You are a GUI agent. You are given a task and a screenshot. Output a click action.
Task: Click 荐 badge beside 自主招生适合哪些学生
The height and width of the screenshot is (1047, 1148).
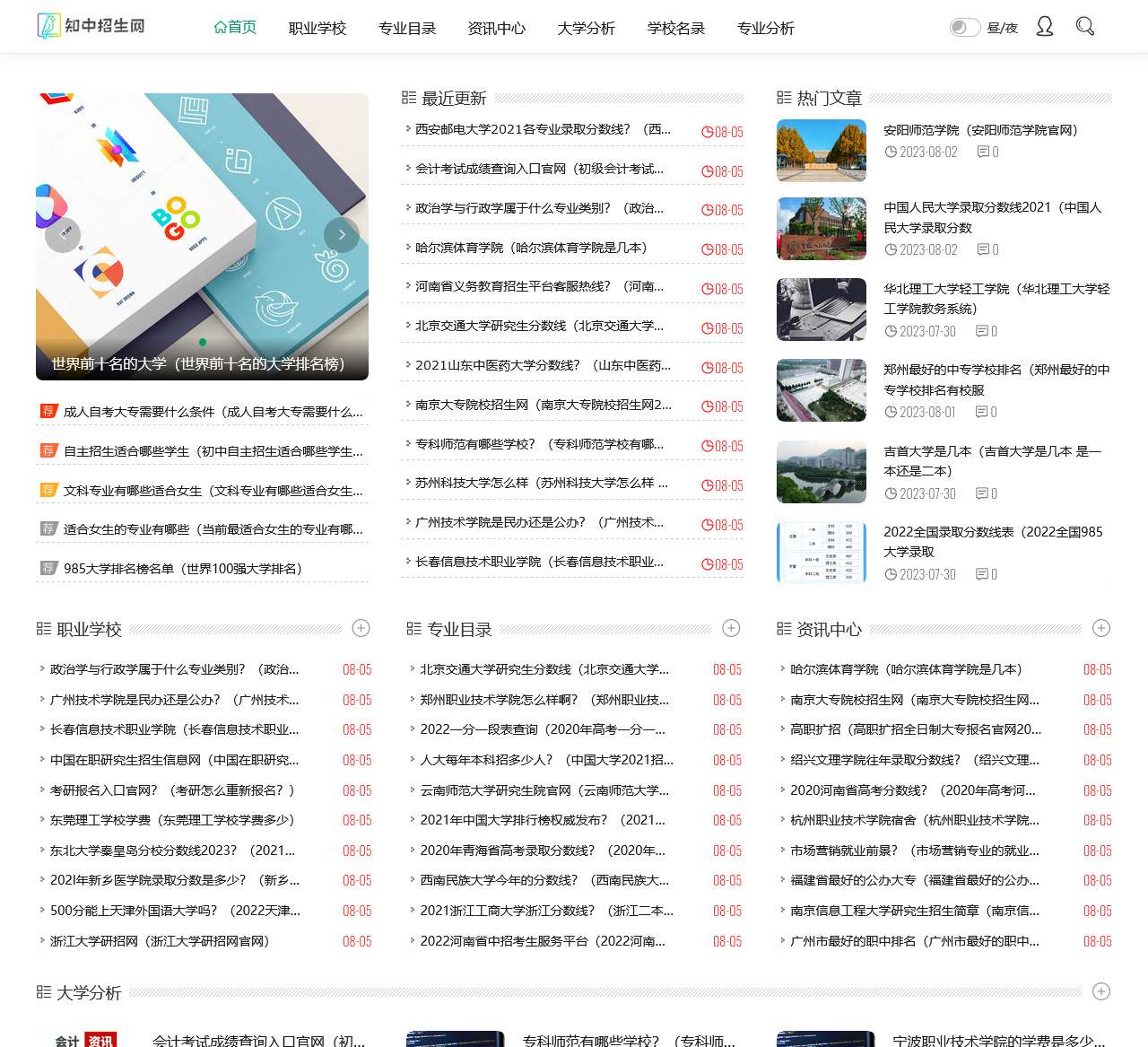48,450
